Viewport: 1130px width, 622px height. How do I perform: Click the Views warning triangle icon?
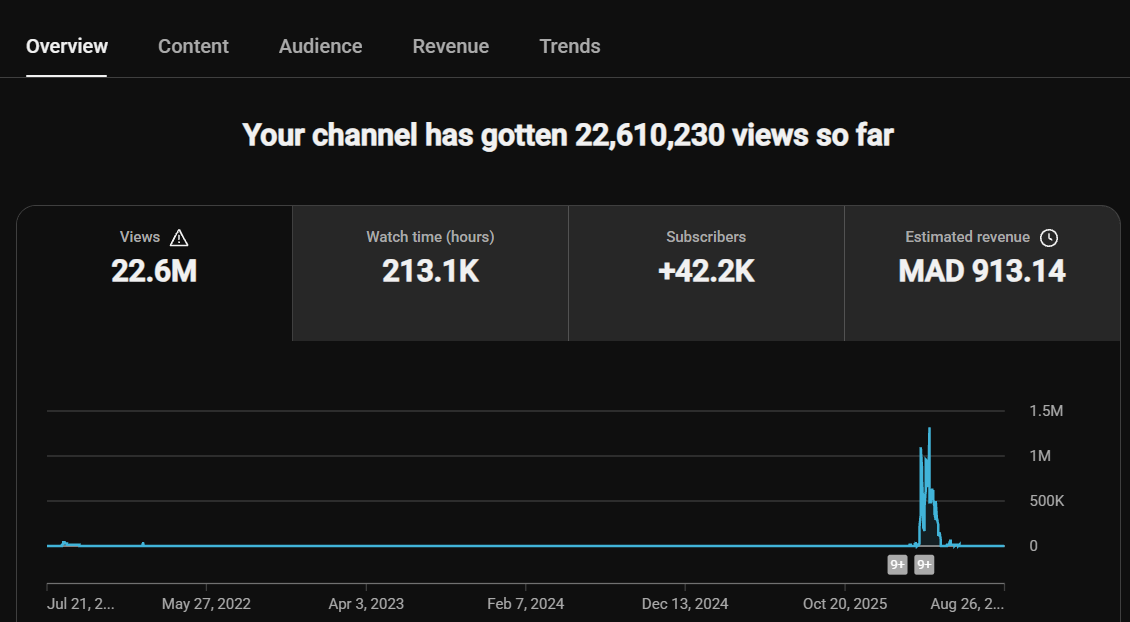click(x=179, y=238)
